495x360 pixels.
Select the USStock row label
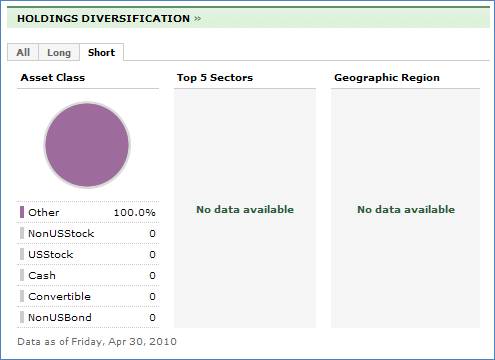(x=51, y=254)
